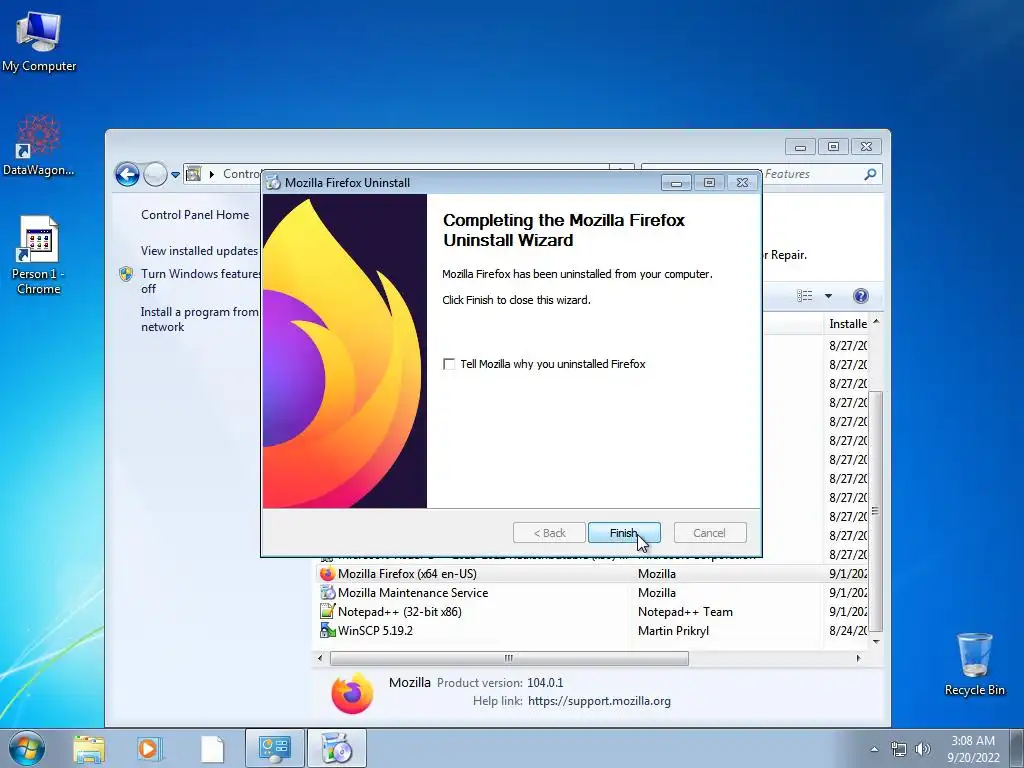
Task: Expand the view options dropdown arrow
Action: coord(828,296)
